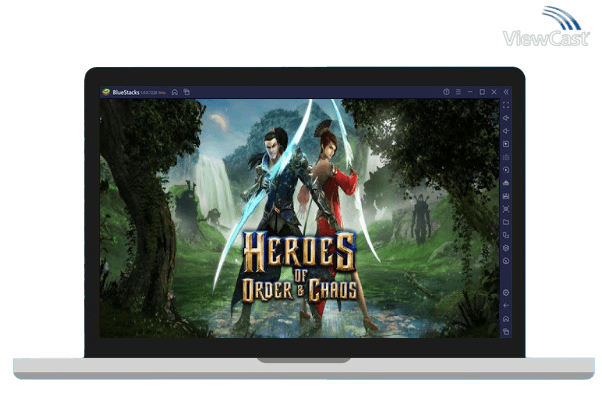Decrease volume with the lower speaker icon
The image size is (602, 414).
point(506,131)
